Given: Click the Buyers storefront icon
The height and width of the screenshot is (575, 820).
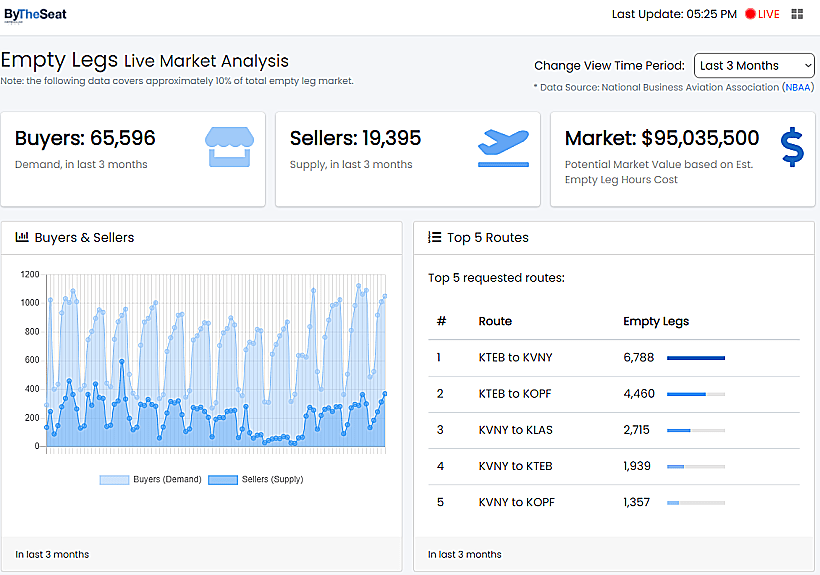Looking at the screenshot, I should tap(227, 147).
